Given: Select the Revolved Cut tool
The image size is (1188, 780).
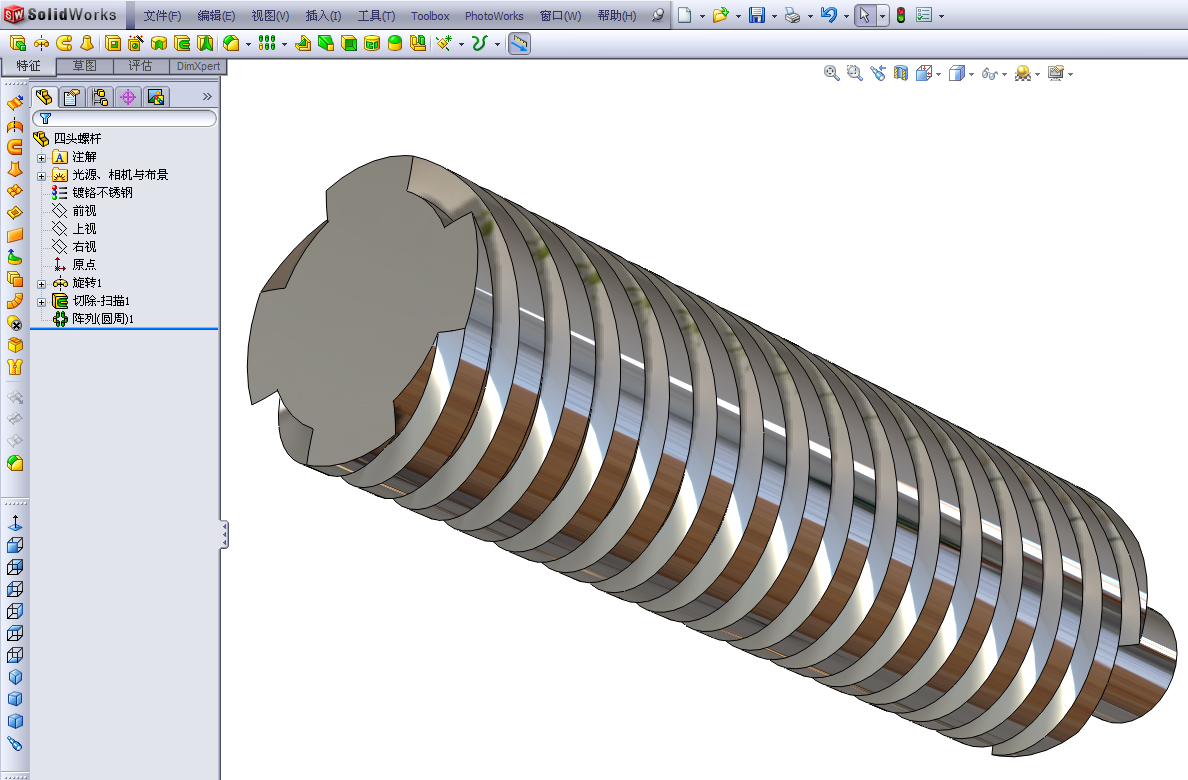Looking at the screenshot, I should (x=159, y=43).
